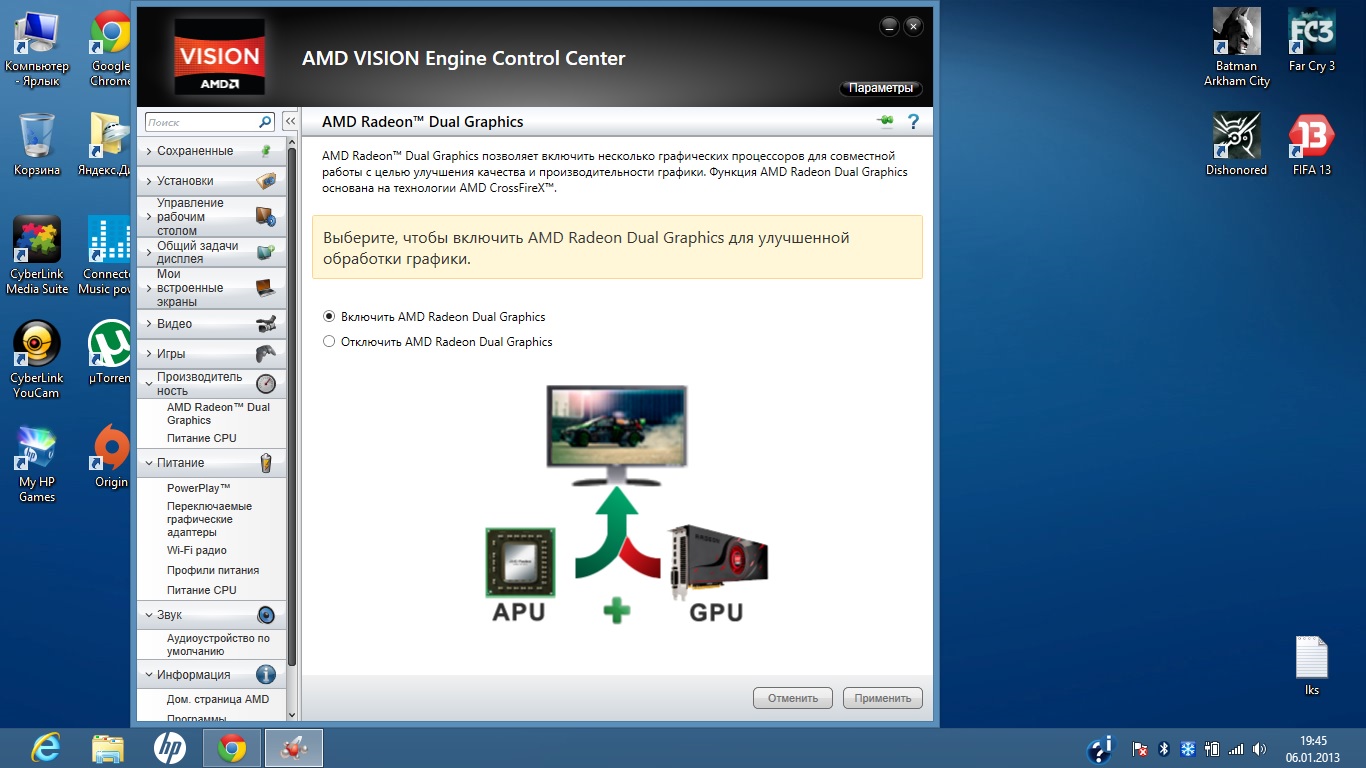This screenshot has height=768, width=1366.
Task: Open Аудиоустройство по умолчанию page
Action: point(218,644)
